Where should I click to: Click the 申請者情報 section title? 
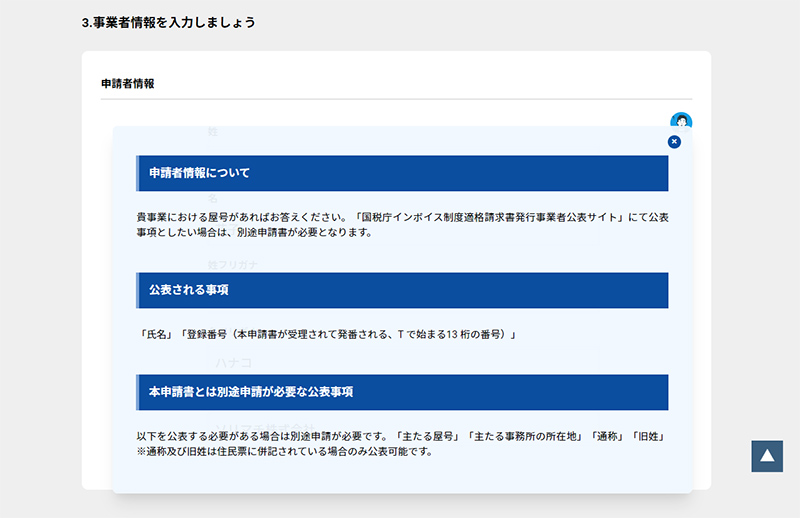click(128, 84)
